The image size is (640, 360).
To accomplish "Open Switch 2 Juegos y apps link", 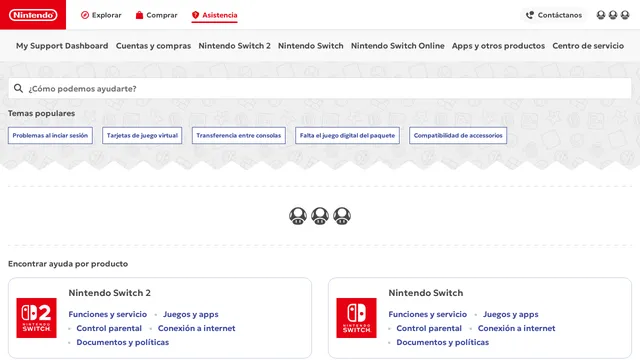I will click(x=191, y=314).
